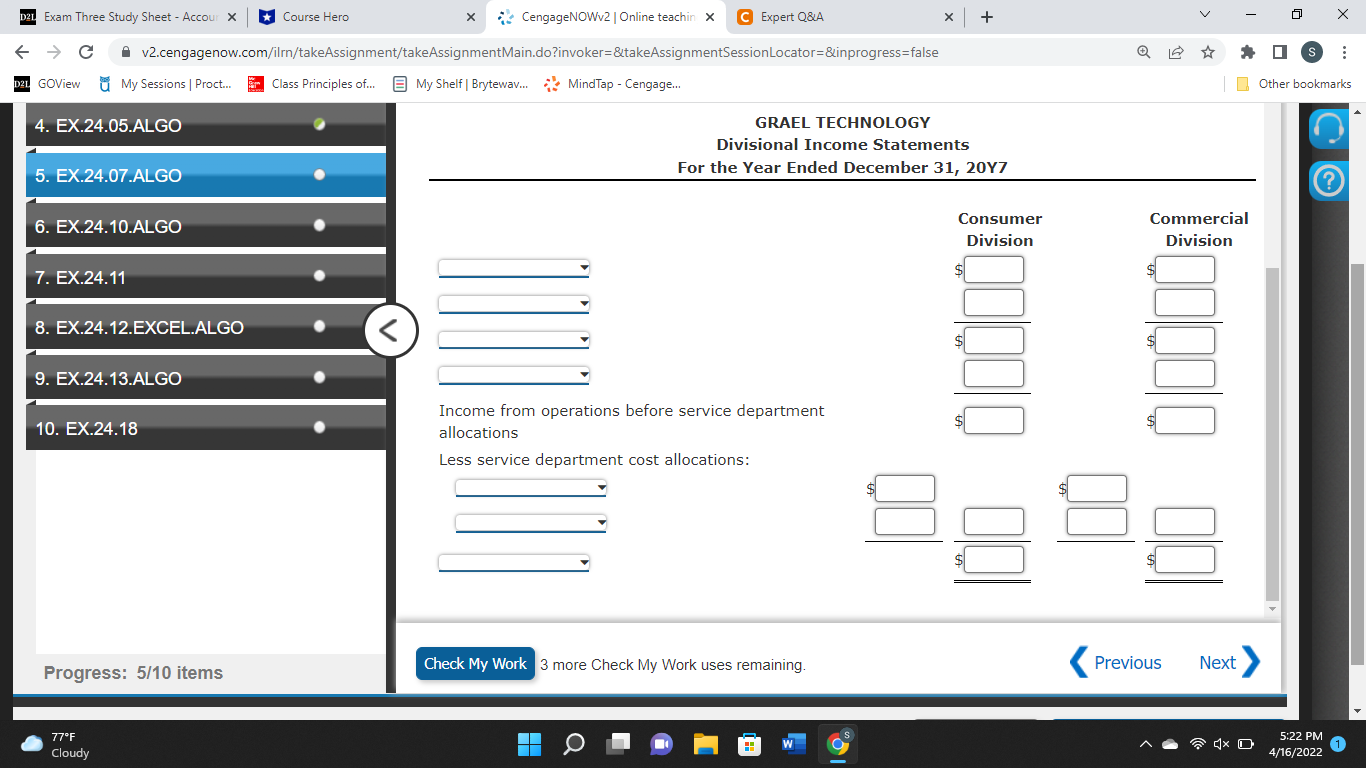The height and width of the screenshot is (768, 1366).
Task: Open item 8. EX.24.12.EXCEL.ALGO
Action: [206, 327]
